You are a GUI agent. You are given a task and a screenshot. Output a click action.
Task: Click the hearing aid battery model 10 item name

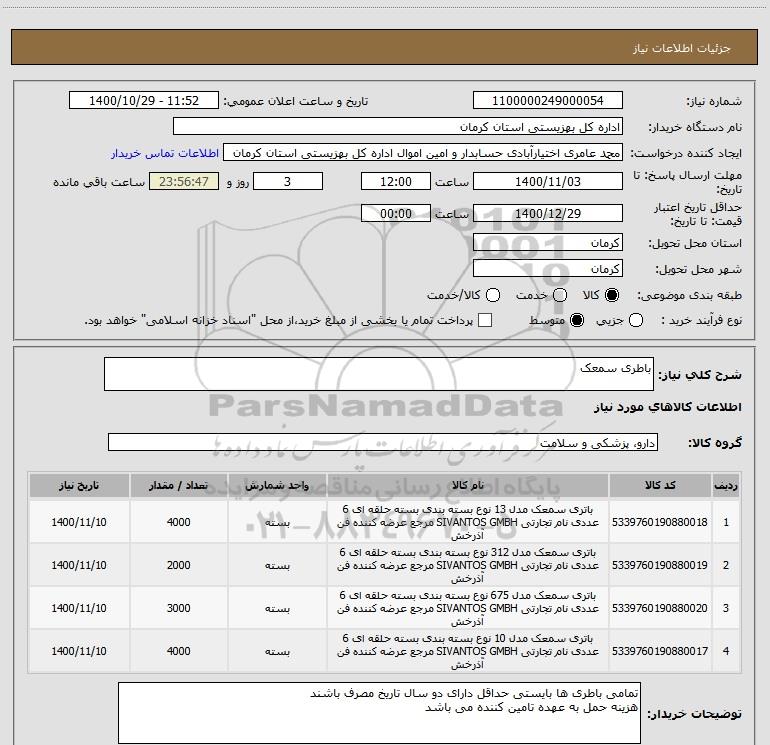(468, 651)
